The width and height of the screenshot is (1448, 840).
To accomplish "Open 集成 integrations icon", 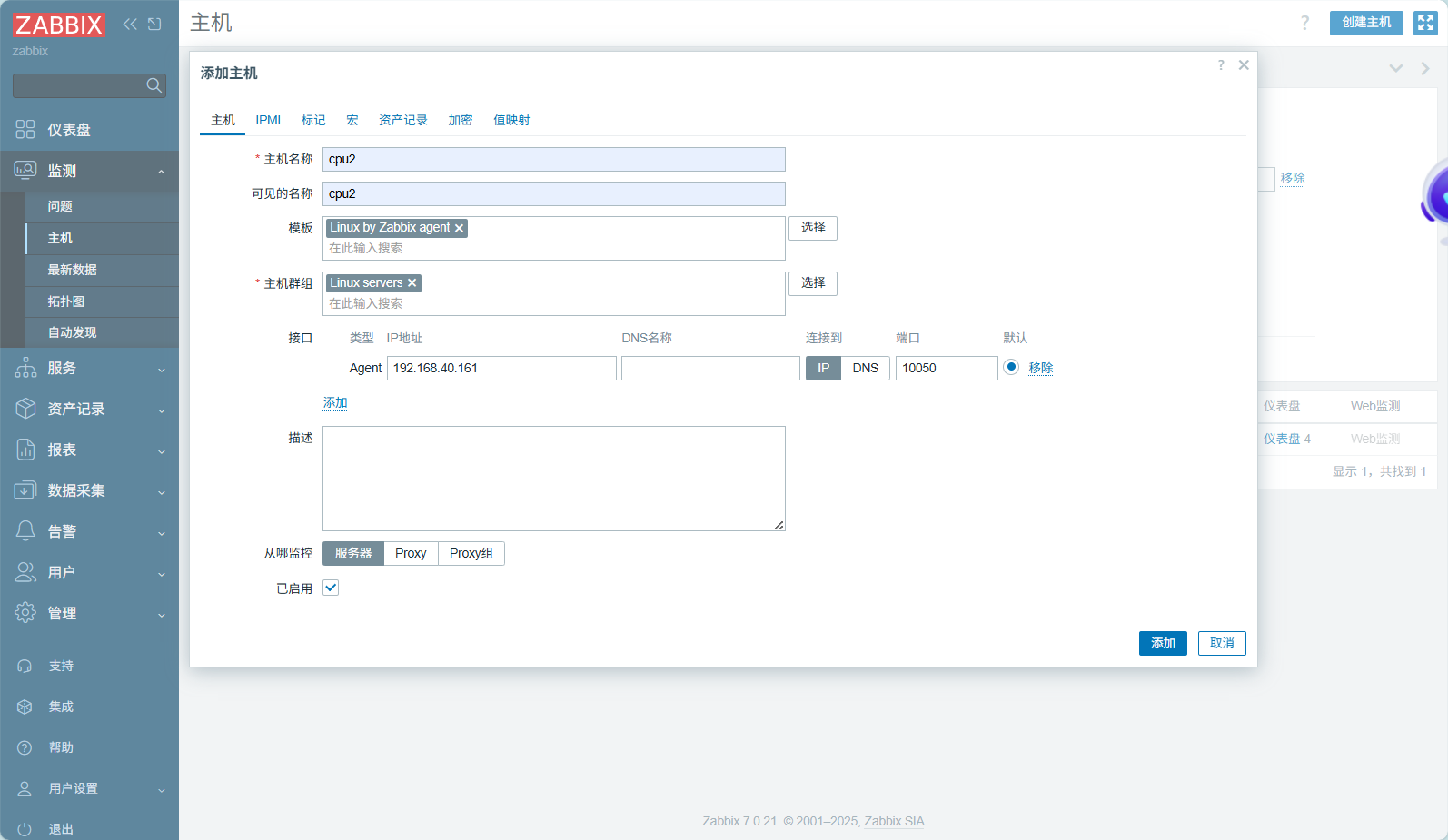I will (25, 707).
